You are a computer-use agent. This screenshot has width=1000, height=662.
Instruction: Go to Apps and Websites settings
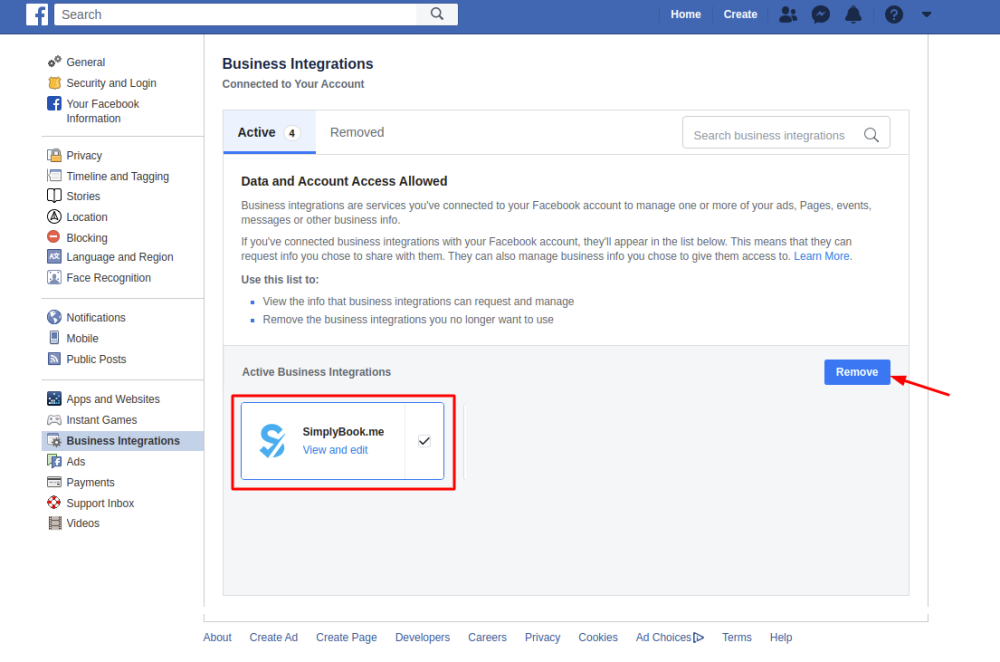113,399
